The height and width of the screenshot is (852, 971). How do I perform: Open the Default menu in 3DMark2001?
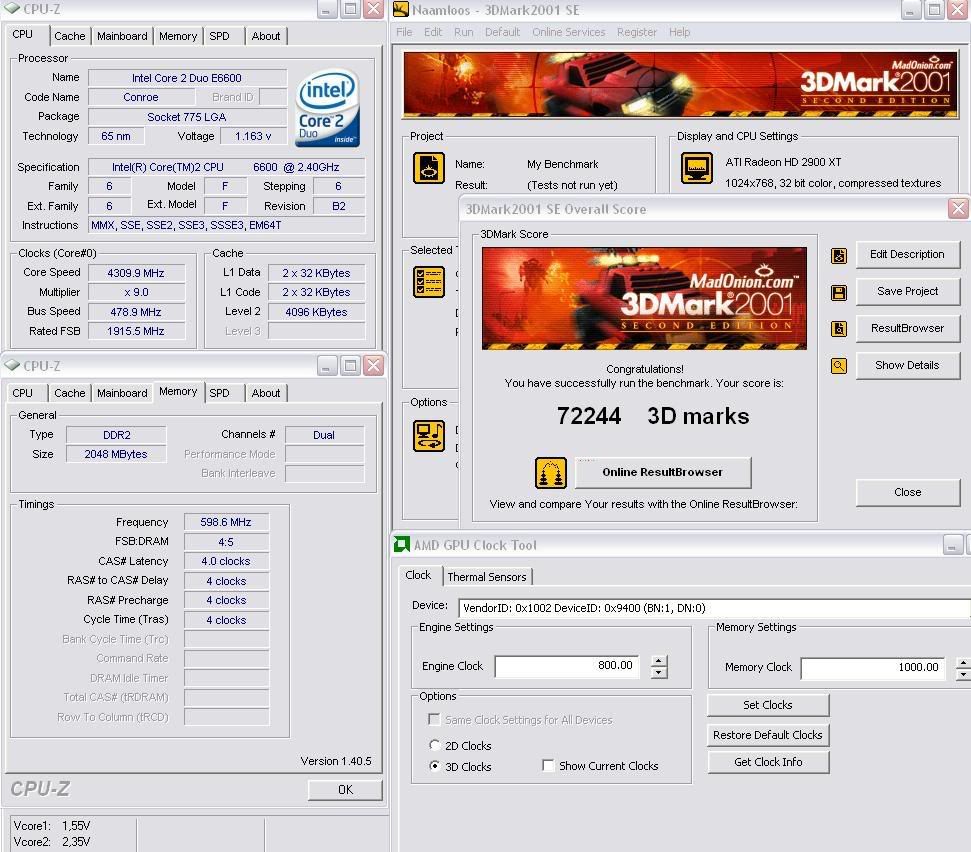502,32
